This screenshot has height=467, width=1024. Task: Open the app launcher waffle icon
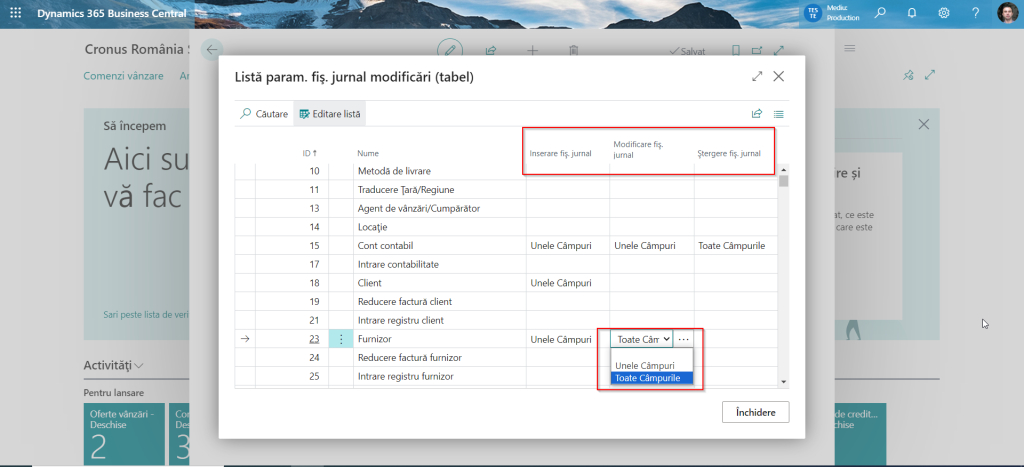pyautogui.click(x=15, y=14)
